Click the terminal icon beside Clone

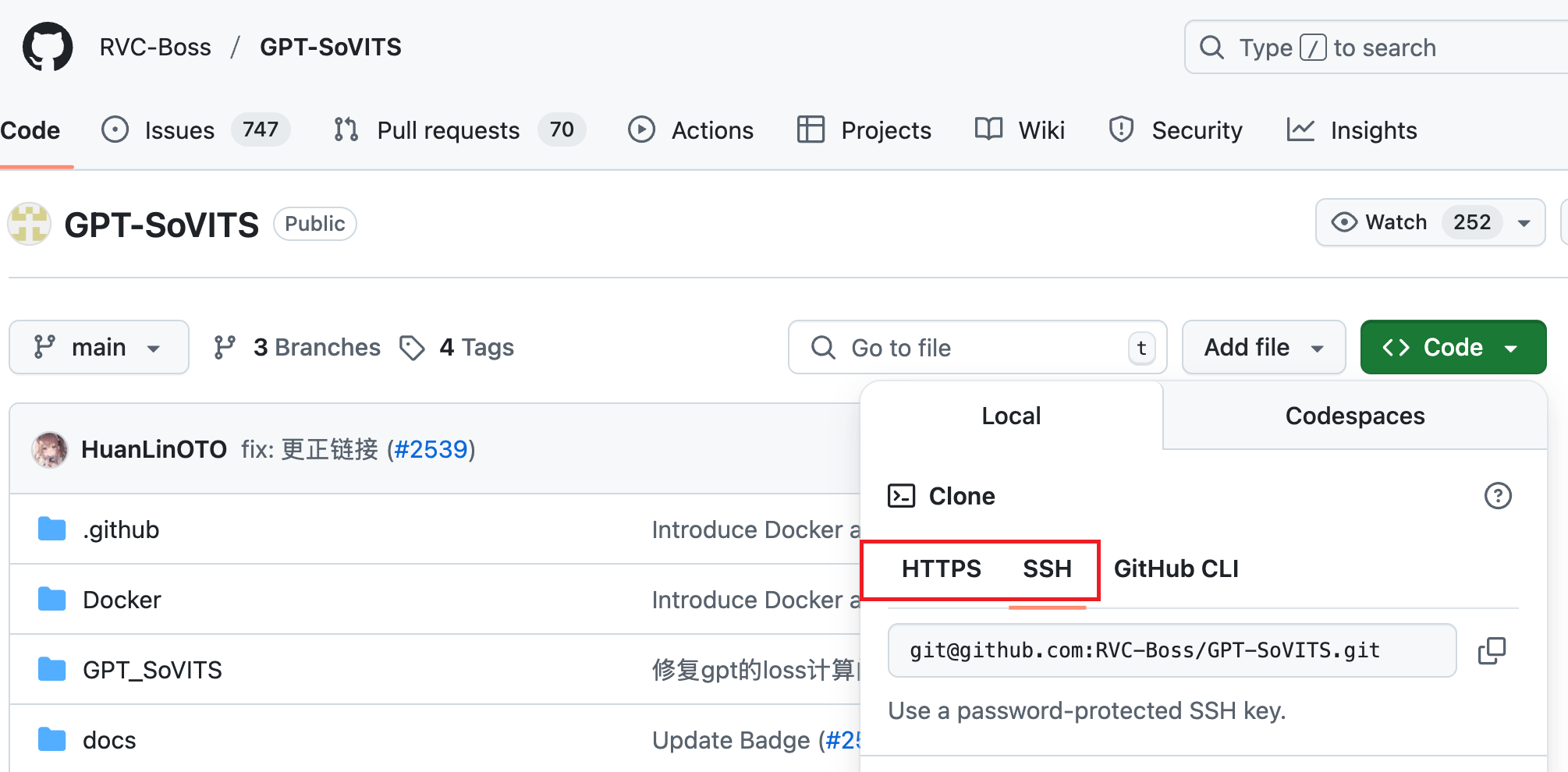click(901, 496)
